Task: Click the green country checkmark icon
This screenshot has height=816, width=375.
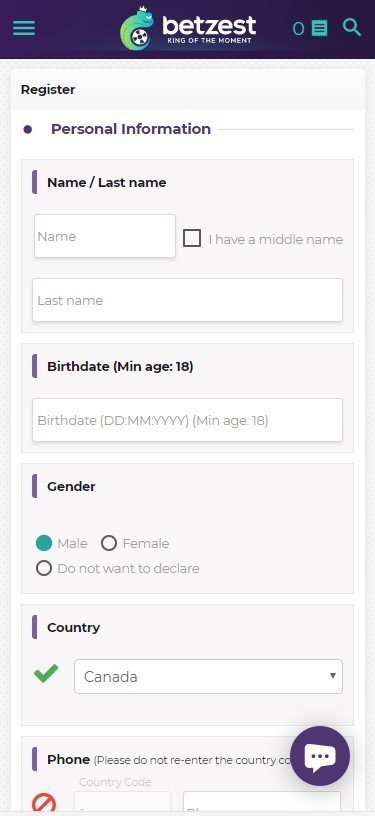Action: tap(46, 673)
